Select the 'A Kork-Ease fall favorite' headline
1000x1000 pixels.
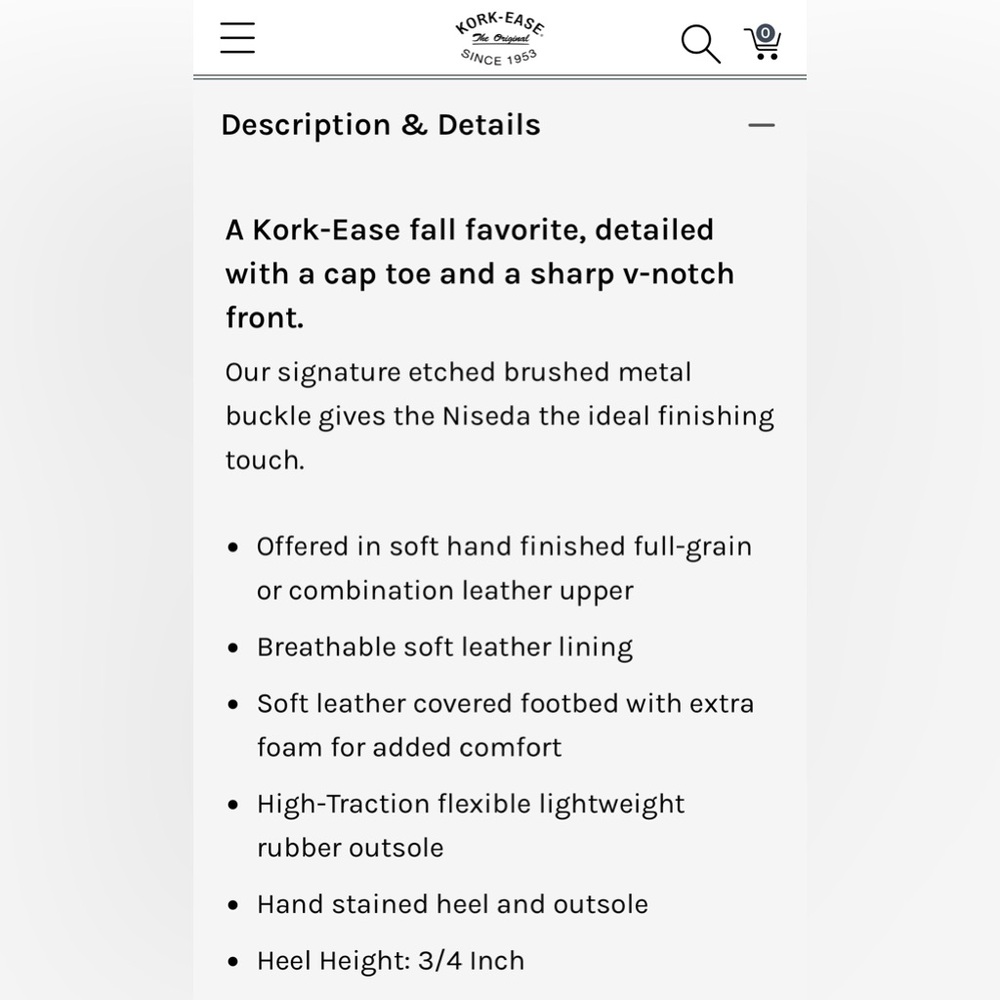coord(480,274)
